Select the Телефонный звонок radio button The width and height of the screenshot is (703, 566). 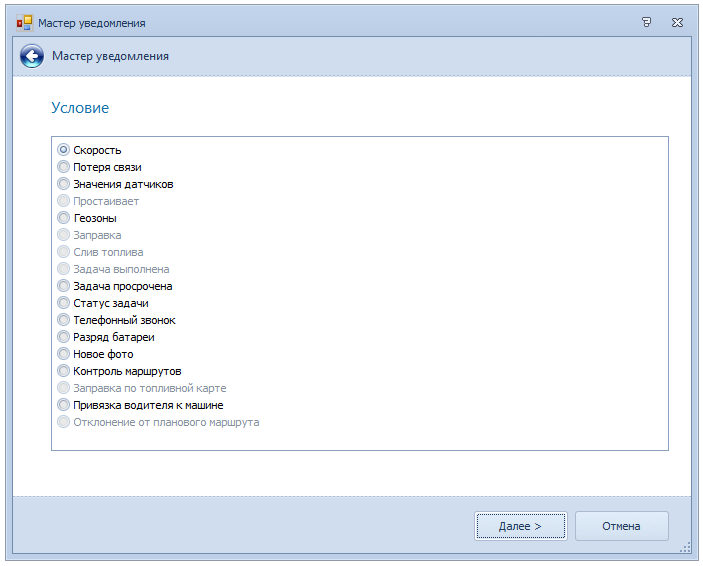64,320
